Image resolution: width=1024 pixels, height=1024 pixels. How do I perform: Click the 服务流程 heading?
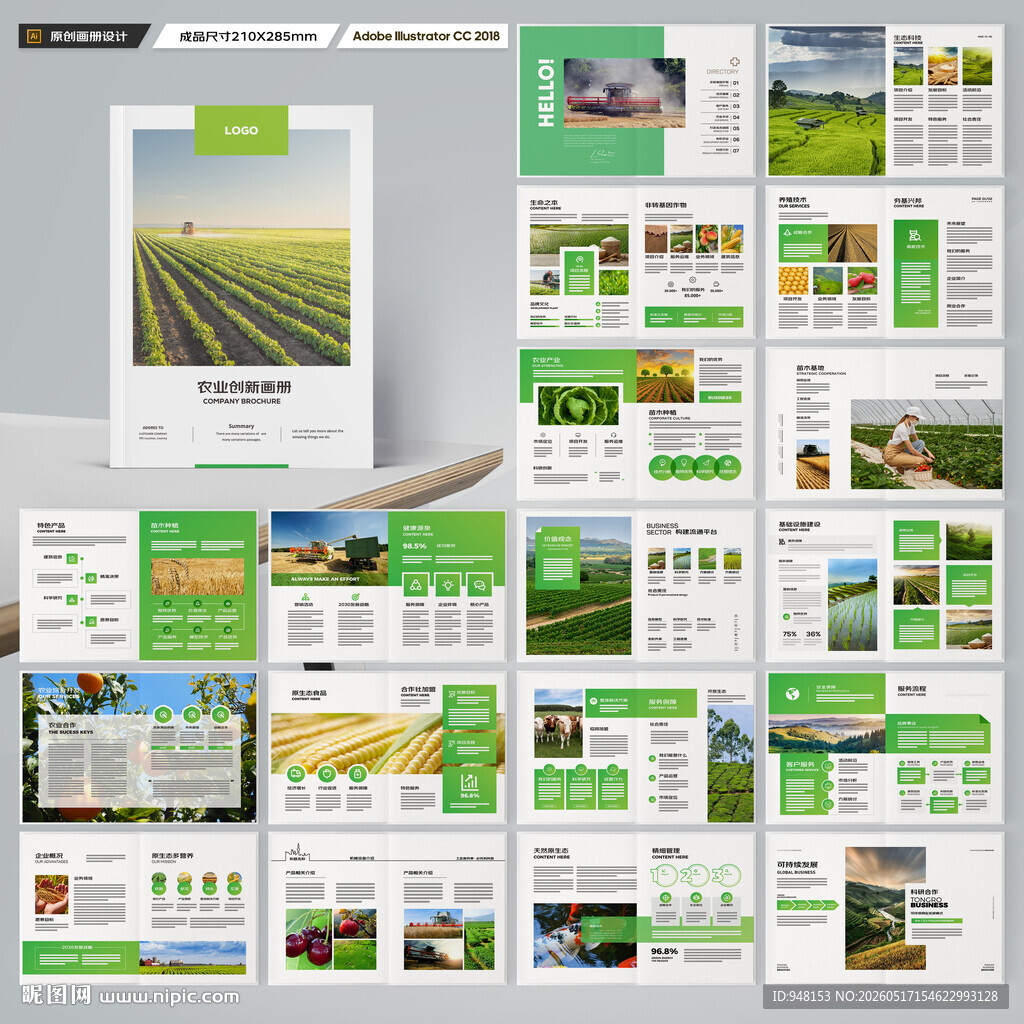pyautogui.click(x=912, y=688)
